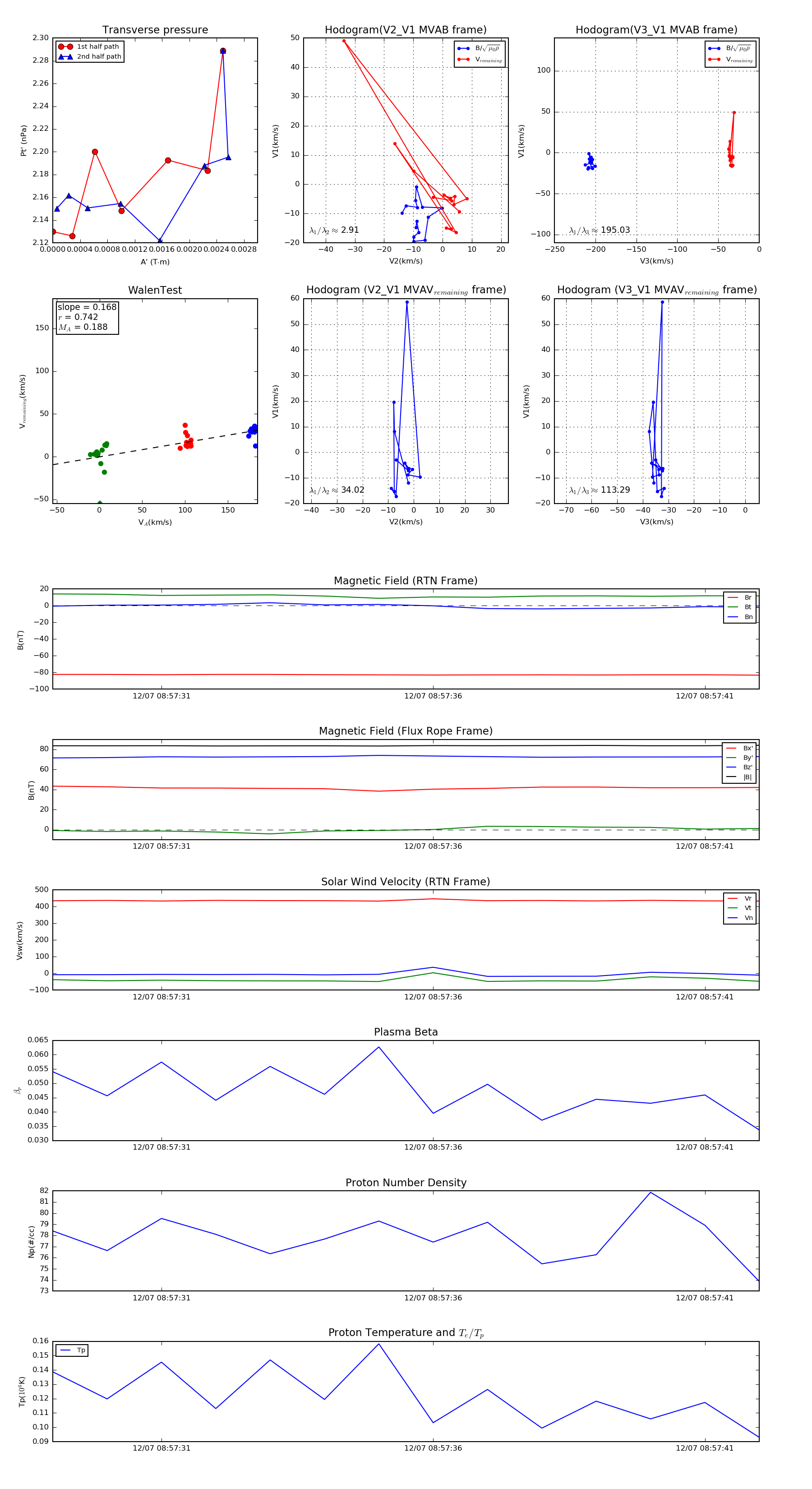This screenshot has width=812, height=1489.
Task: Click the highest red point in Transverse pressure
Action: coord(223,51)
